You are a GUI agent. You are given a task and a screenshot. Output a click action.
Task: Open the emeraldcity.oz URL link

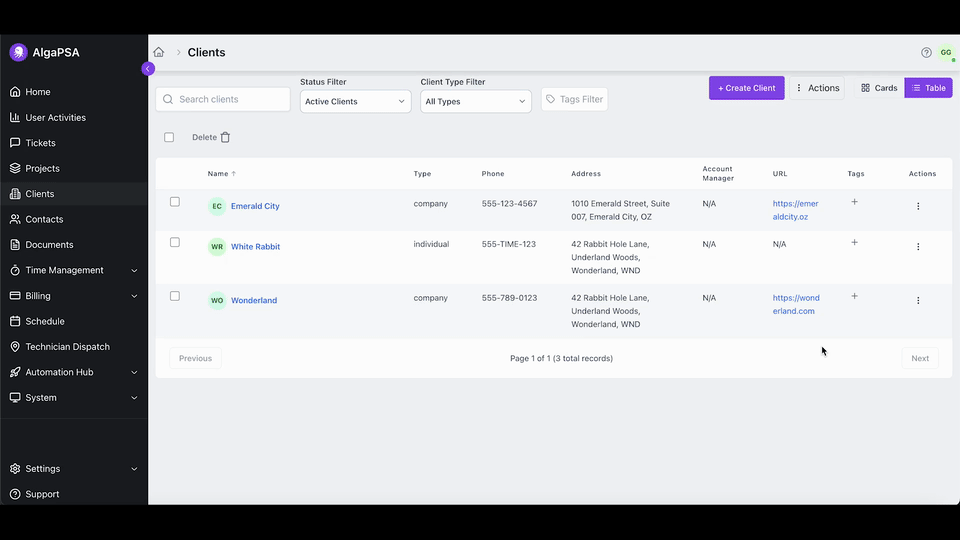[795, 210]
